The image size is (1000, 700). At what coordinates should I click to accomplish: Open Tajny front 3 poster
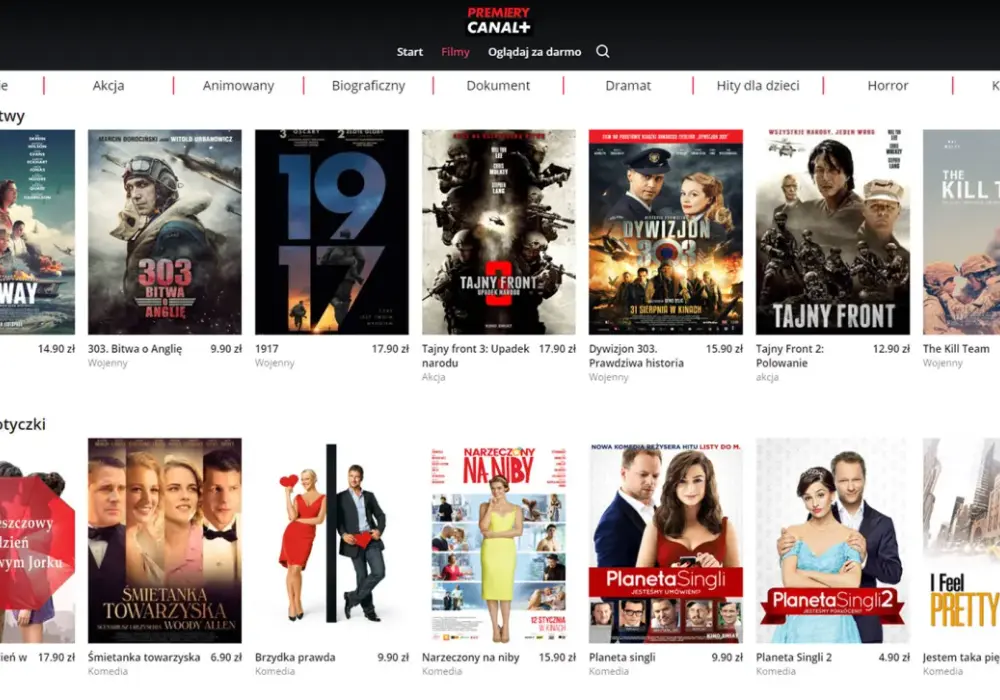pos(499,232)
